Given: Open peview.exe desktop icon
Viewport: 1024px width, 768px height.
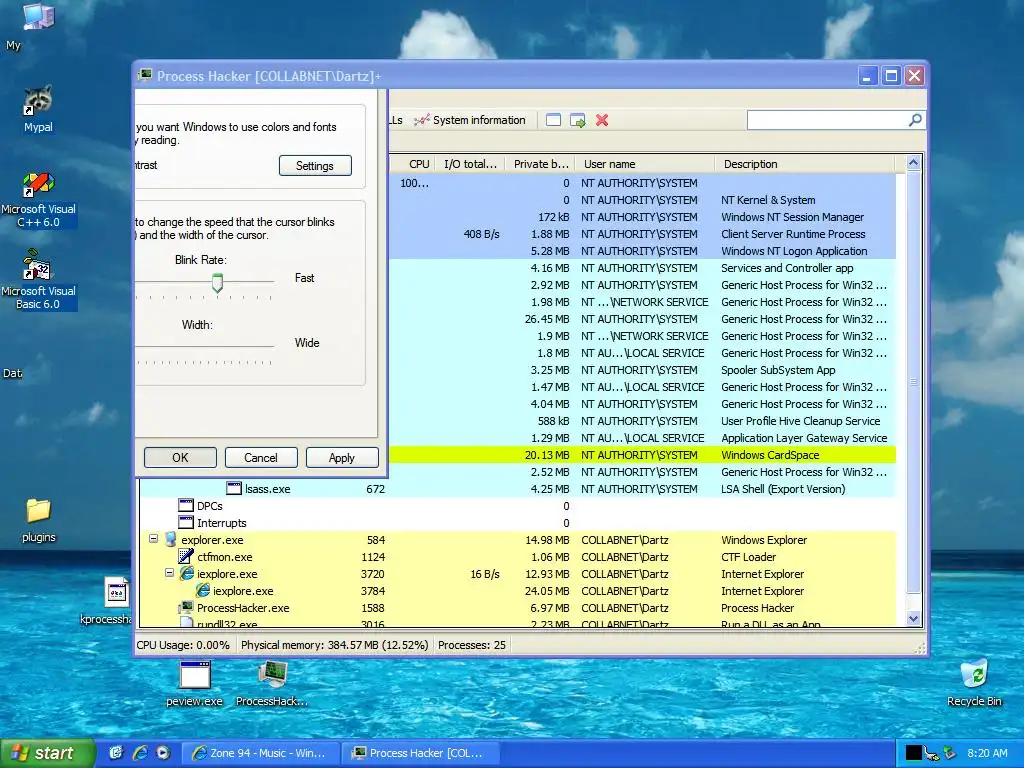Looking at the screenshot, I should pos(195,684).
